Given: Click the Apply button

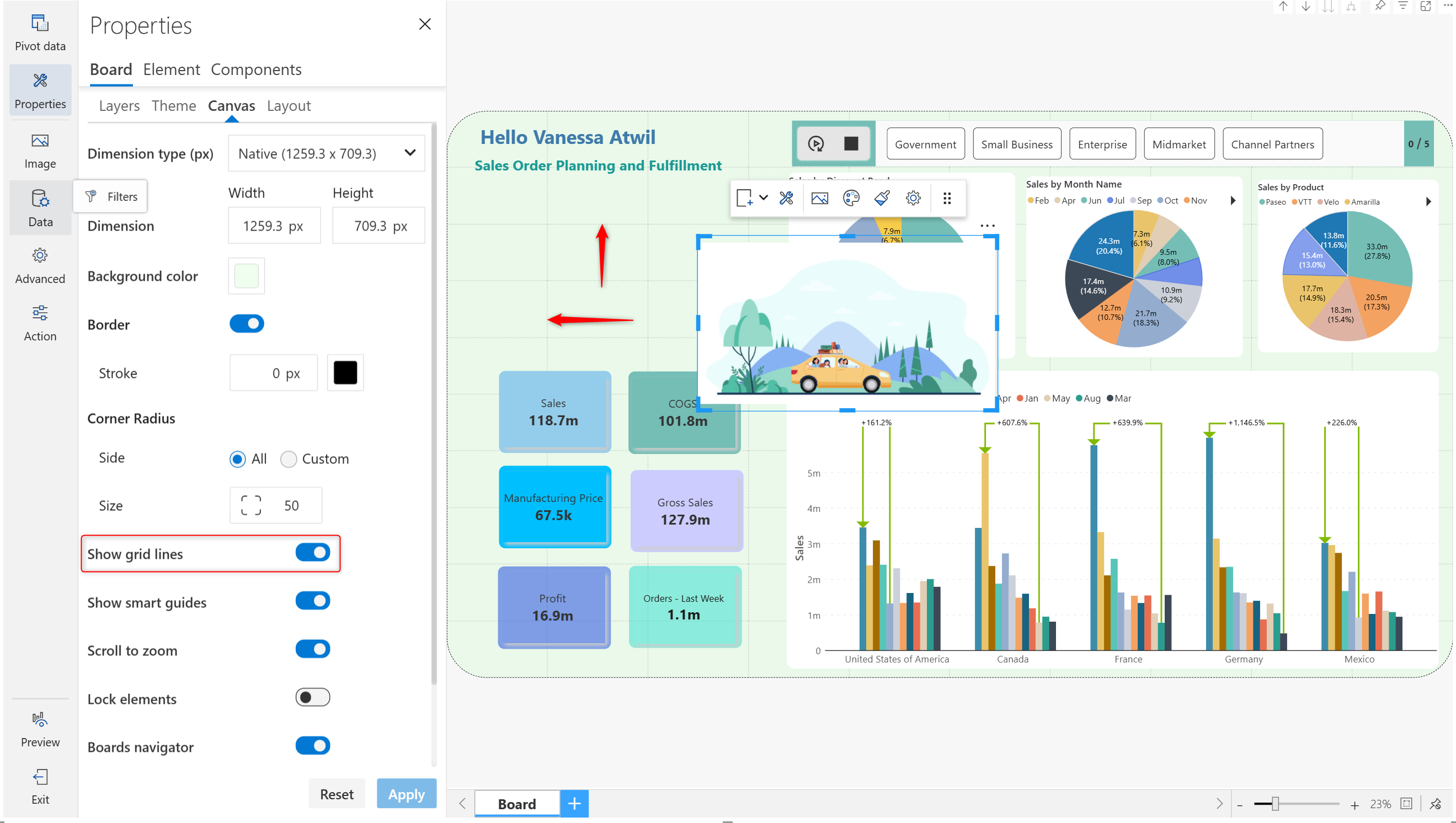Looking at the screenshot, I should (406, 794).
